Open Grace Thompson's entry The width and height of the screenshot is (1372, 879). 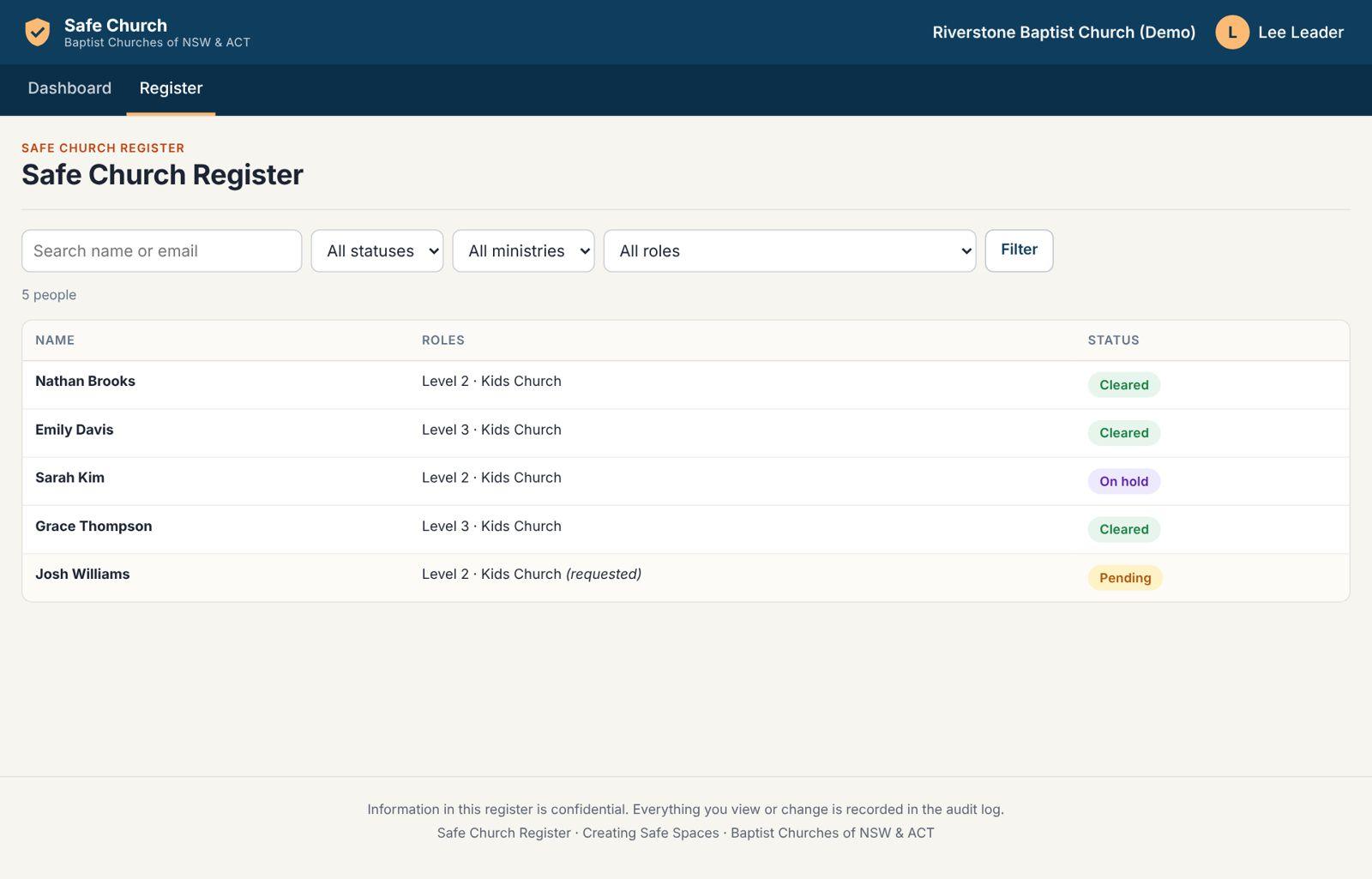93,526
